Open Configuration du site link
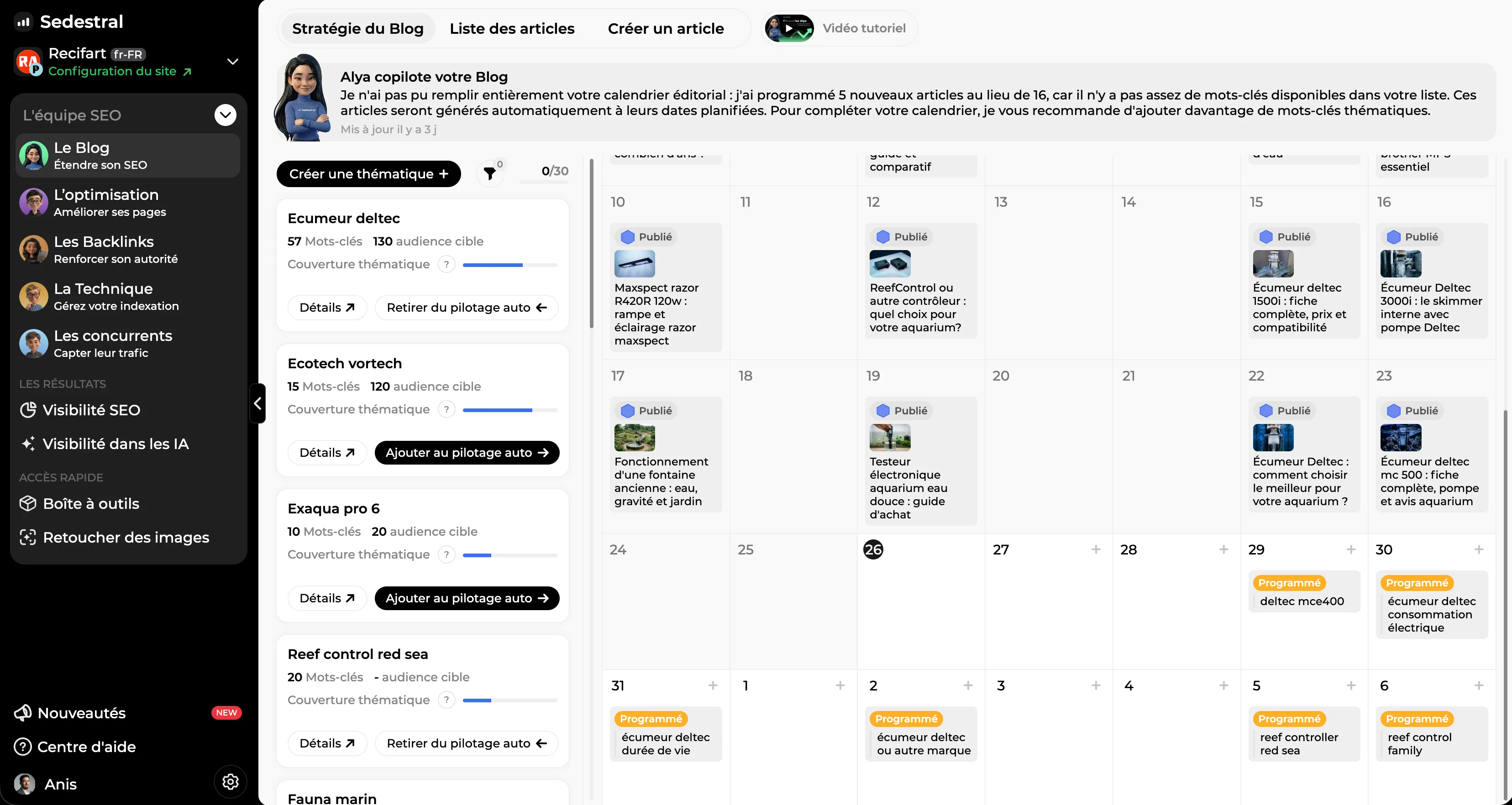This screenshot has height=805, width=1512. click(120, 71)
